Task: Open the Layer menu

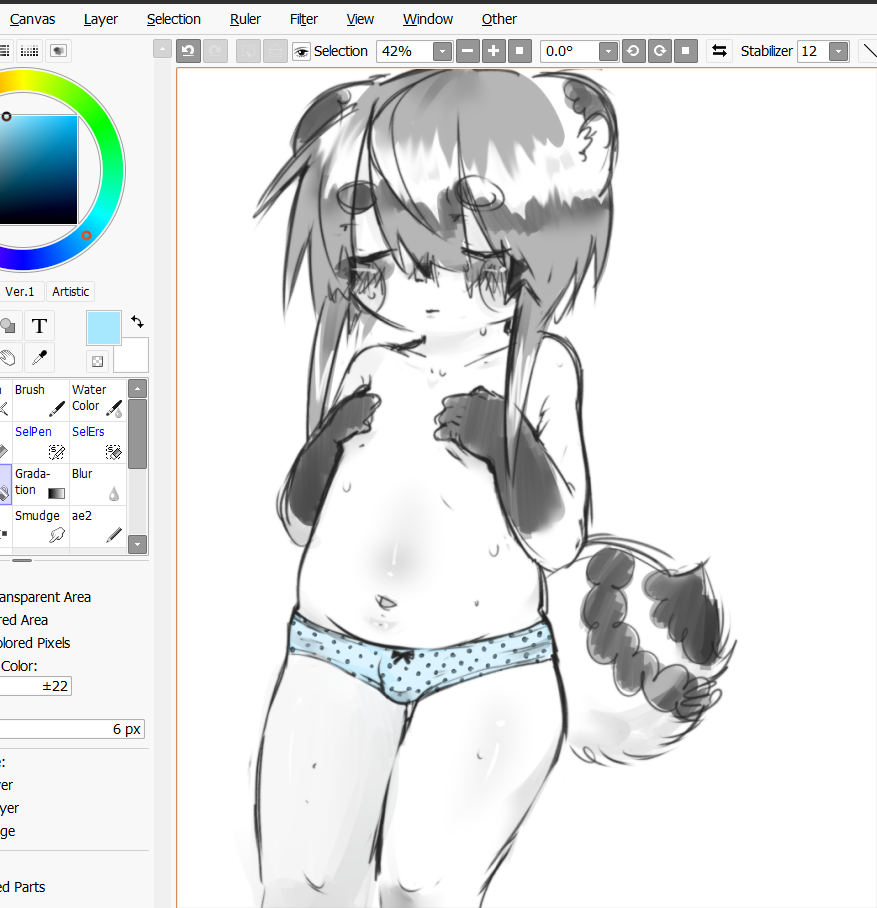Action: point(101,19)
